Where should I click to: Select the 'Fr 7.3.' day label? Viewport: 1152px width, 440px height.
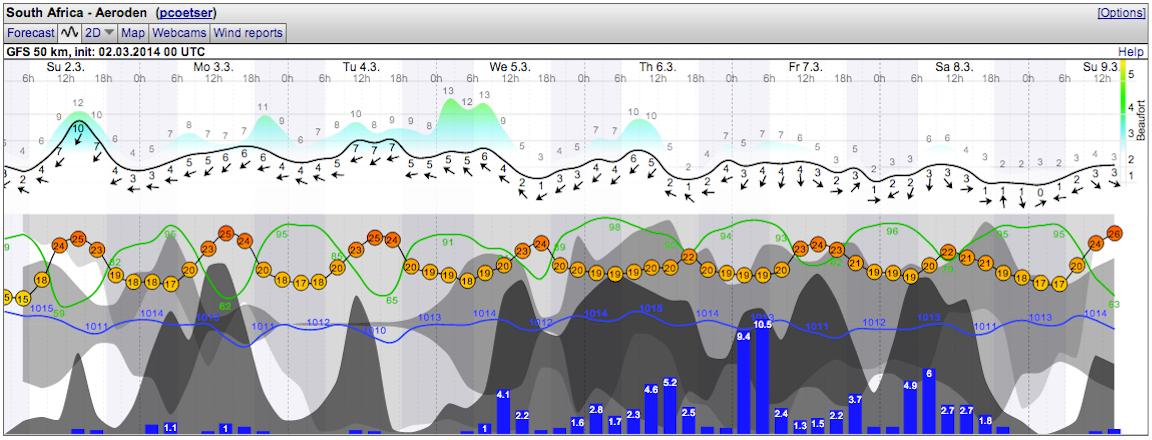point(805,67)
